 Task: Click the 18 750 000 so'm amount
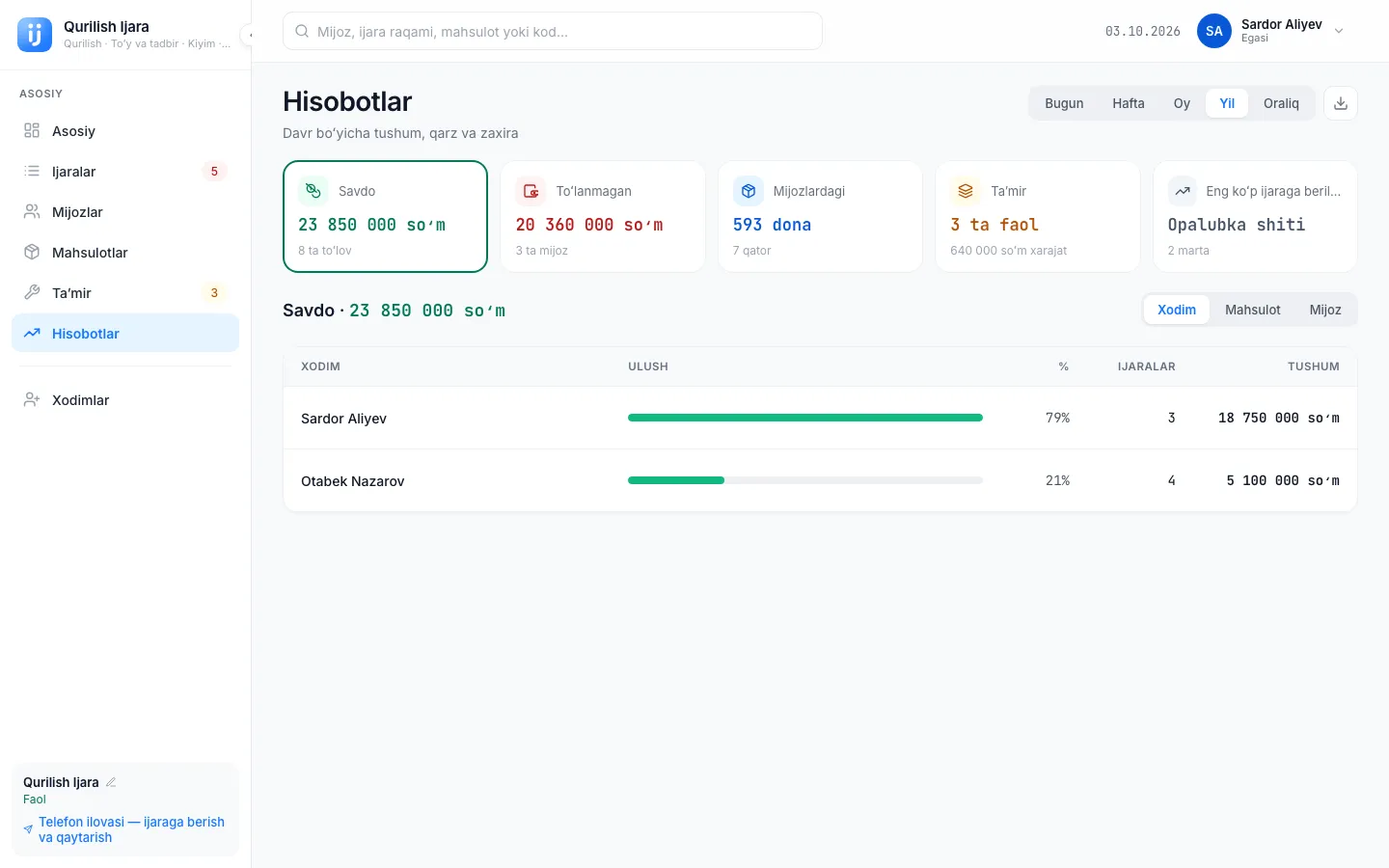click(x=1279, y=418)
